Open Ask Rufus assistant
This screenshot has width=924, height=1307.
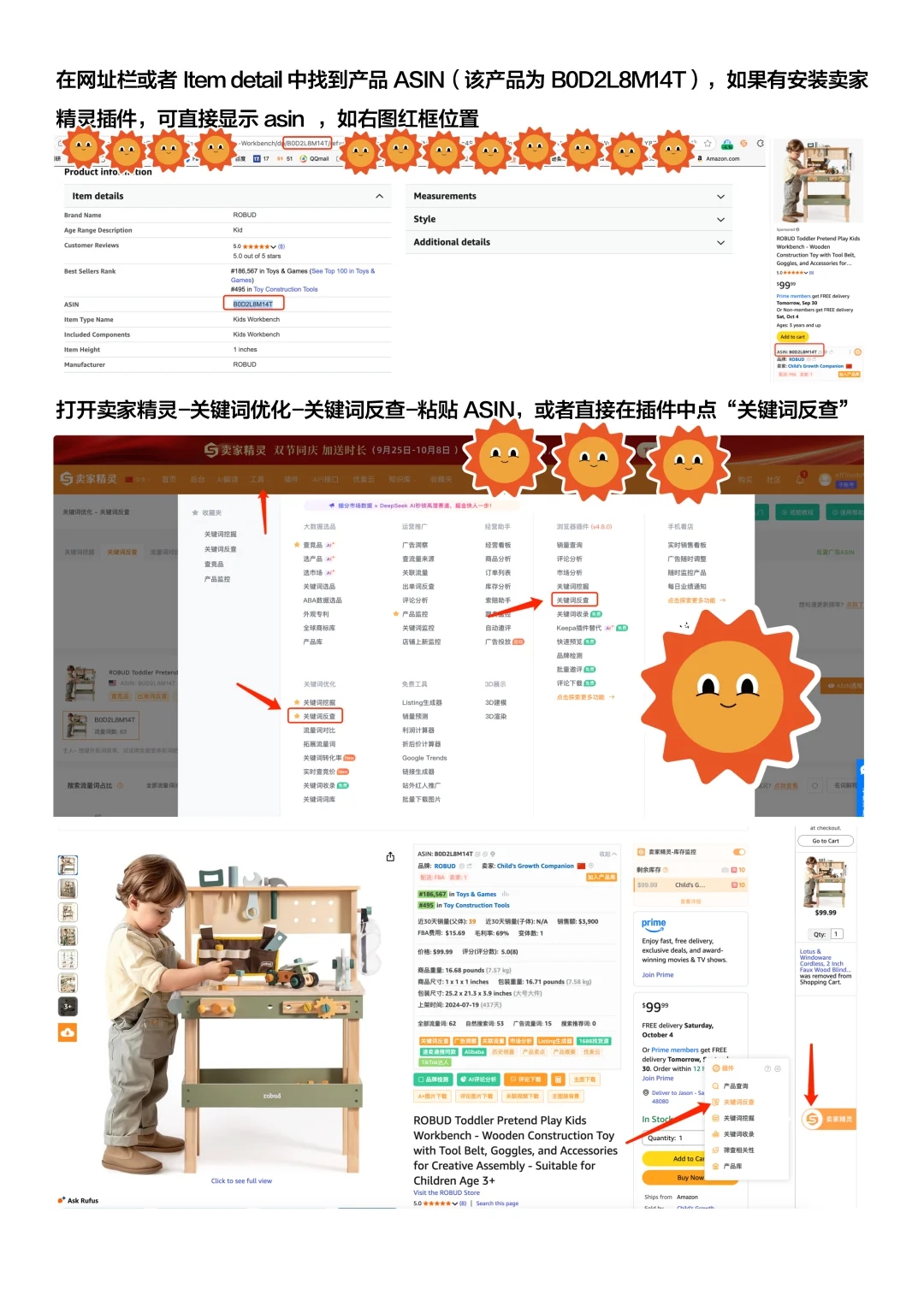[78, 1200]
